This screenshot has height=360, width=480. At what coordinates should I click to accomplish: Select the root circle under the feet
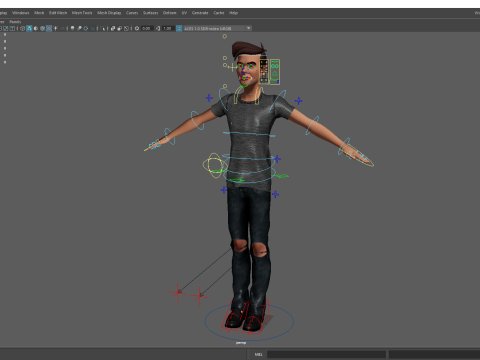pyautogui.click(x=249, y=322)
